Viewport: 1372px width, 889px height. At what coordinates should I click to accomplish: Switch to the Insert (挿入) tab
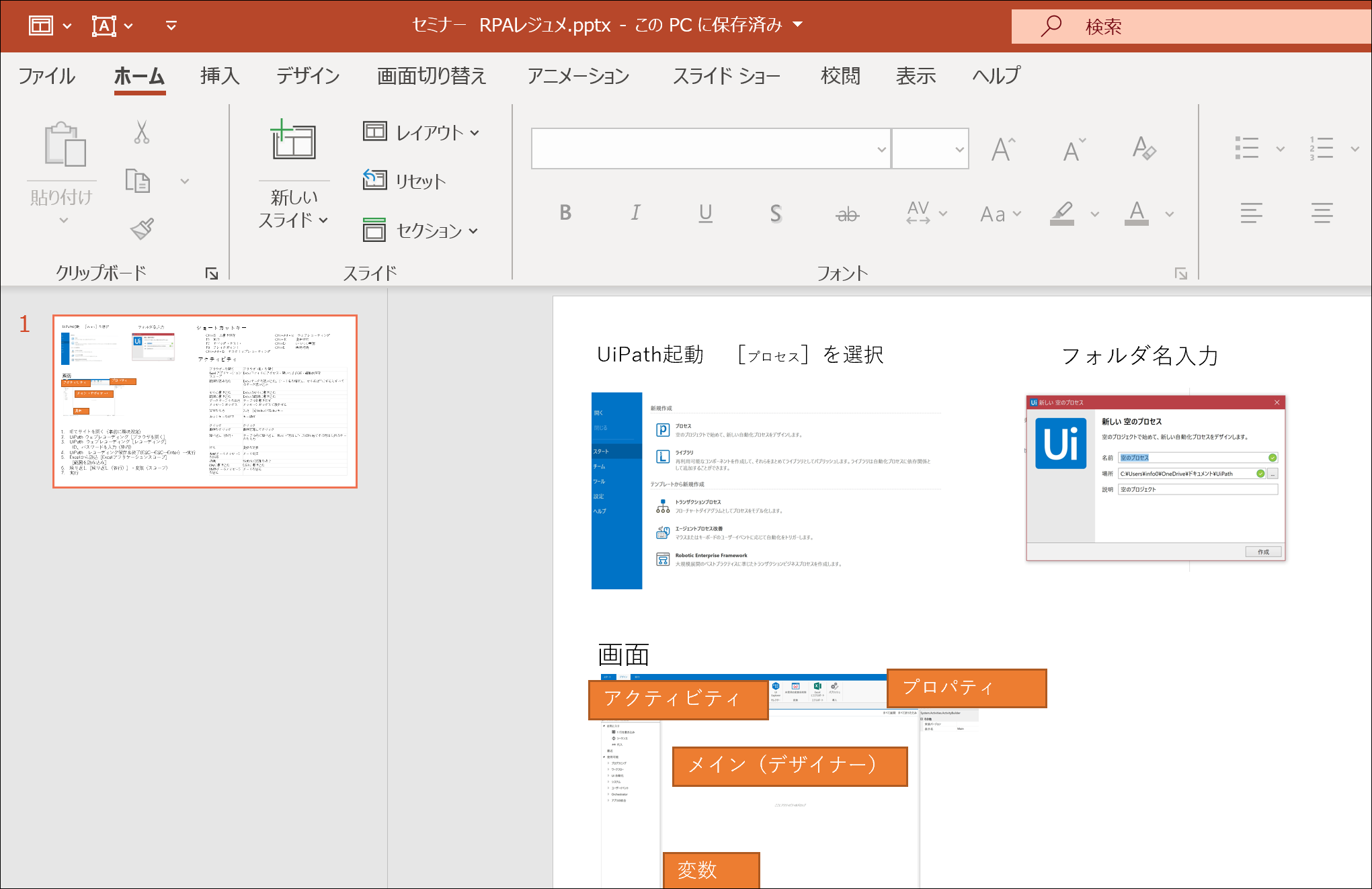[x=220, y=76]
